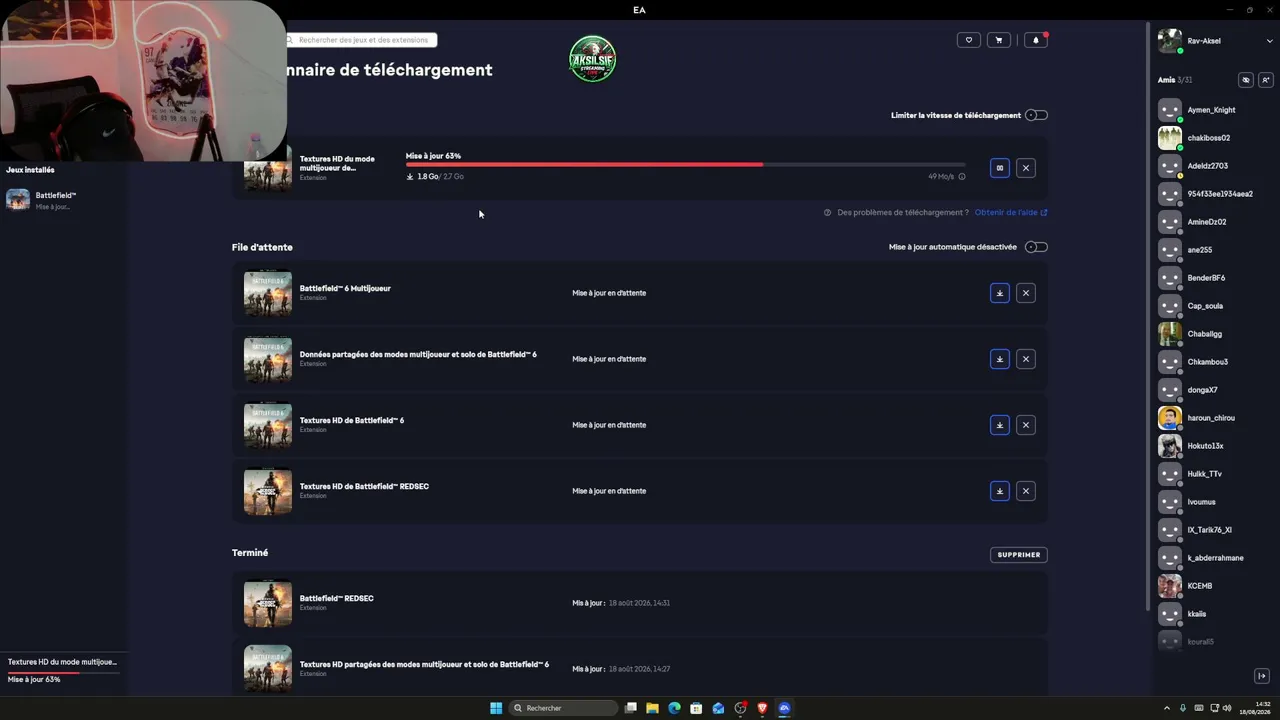Viewport: 1280px width, 720px height.
Task: Click the Task View taskbar icon
Action: point(630,708)
